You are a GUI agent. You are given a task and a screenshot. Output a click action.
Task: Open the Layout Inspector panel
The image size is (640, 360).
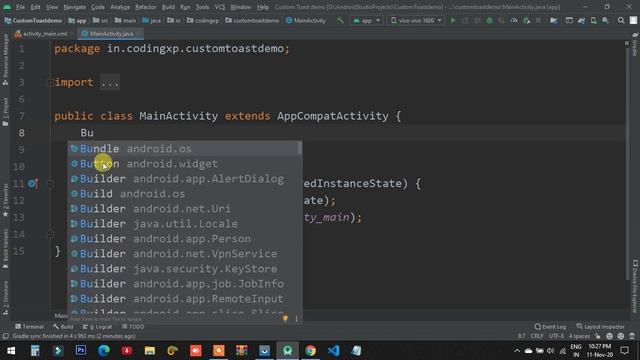[600, 327]
